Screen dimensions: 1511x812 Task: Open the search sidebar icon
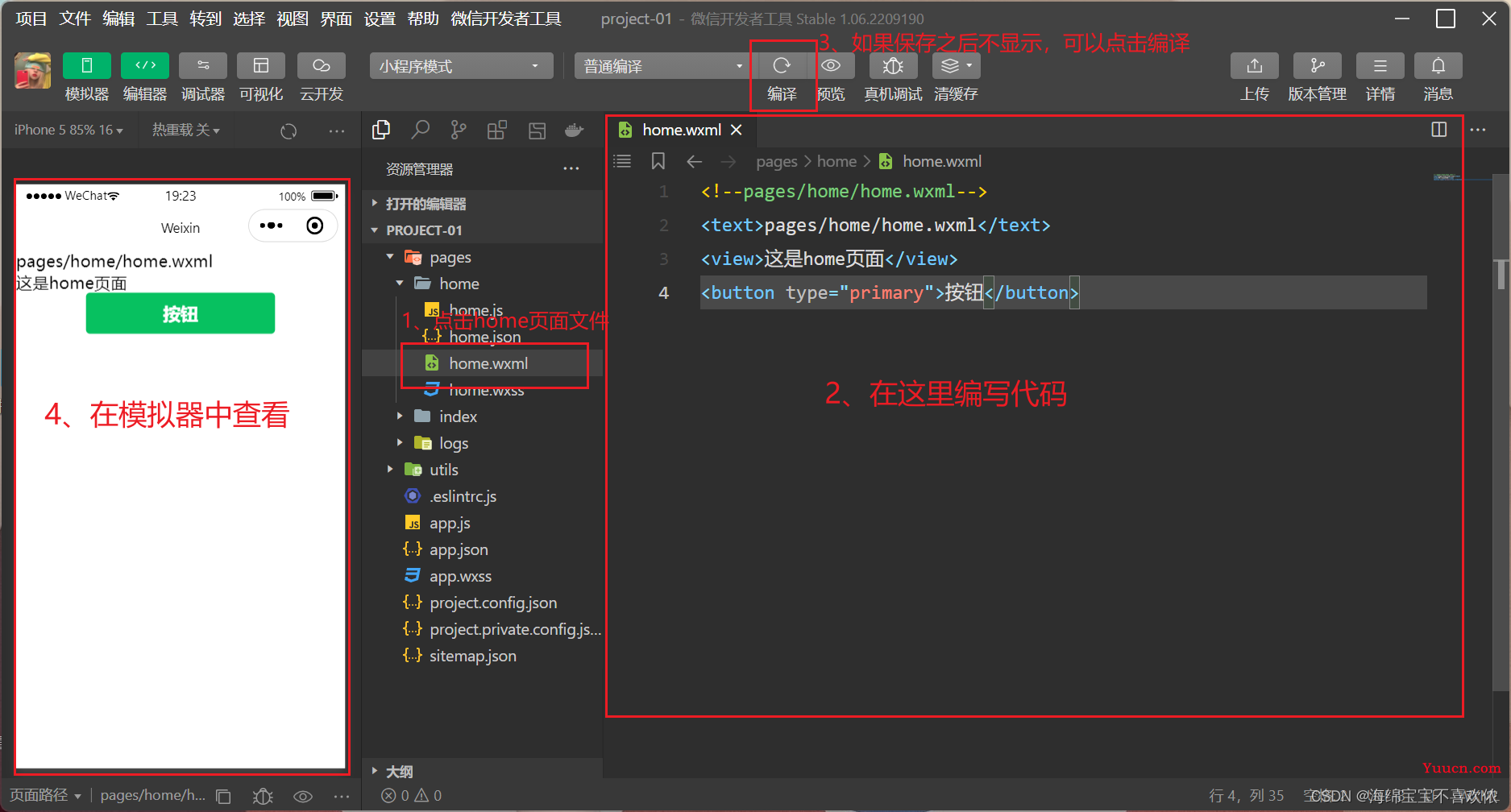point(420,130)
